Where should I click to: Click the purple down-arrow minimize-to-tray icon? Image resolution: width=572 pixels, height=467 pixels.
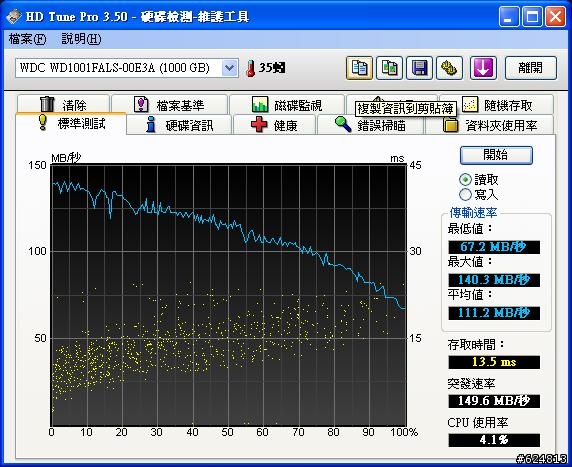pos(483,68)
